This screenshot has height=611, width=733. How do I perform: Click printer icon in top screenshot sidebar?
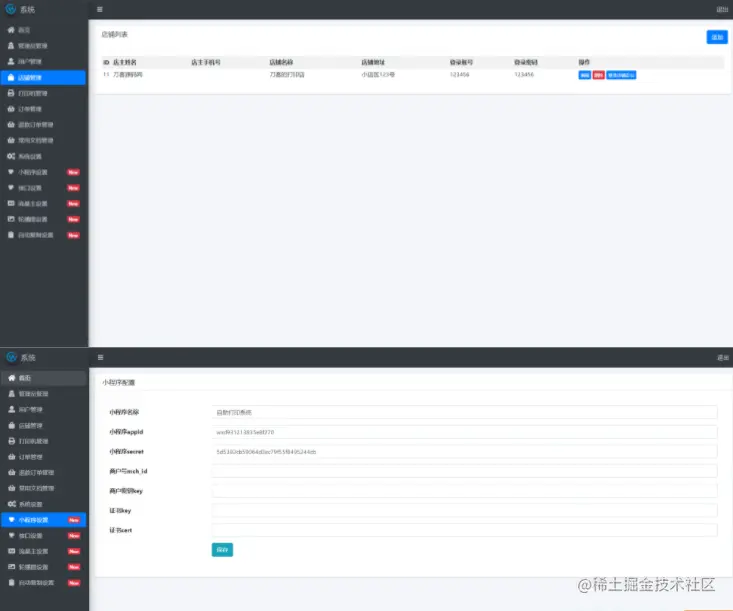tap(11, 93)
